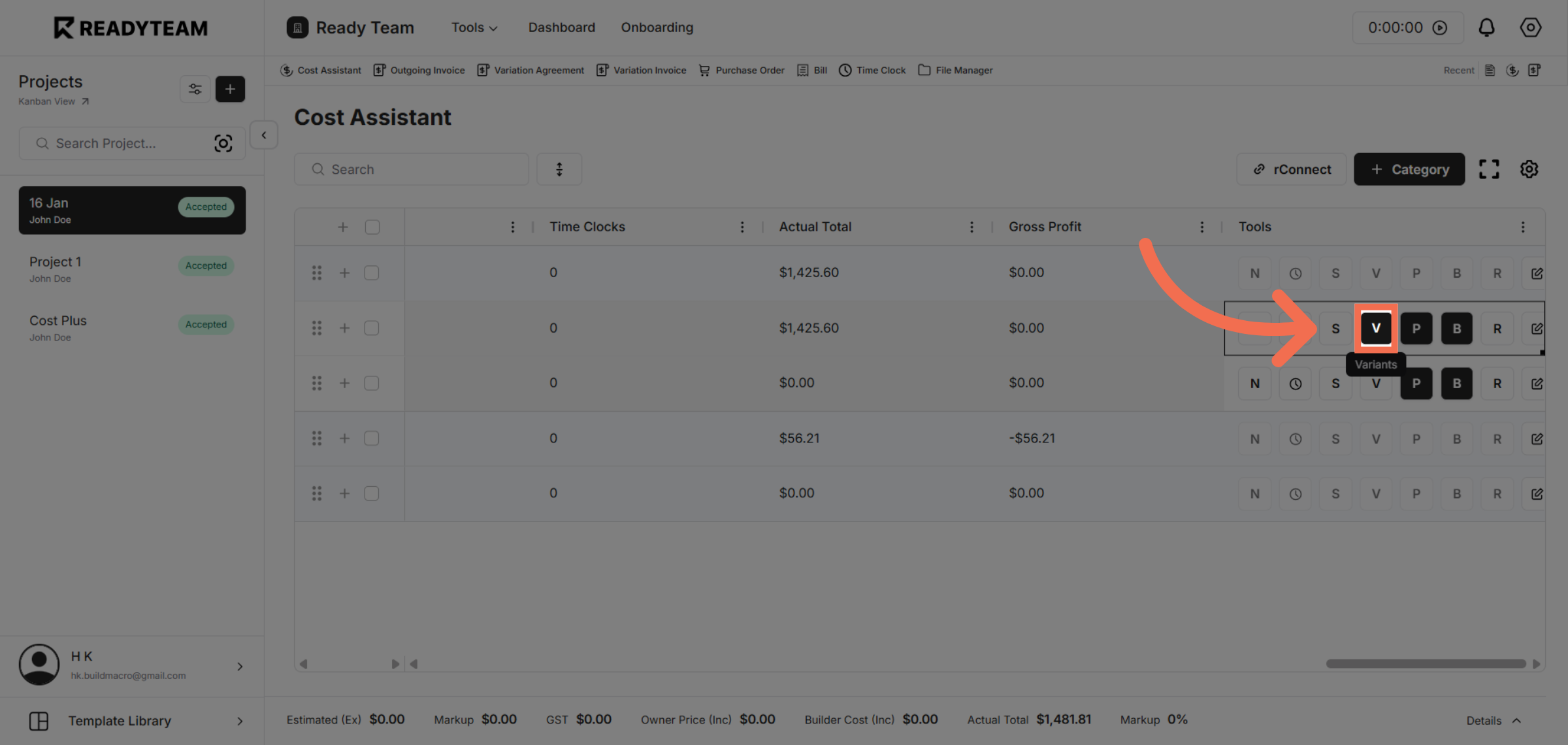Click the horizontal table scrollbar
Image resolution: width=1568 pixels, height=745 pixels.
1426,663
